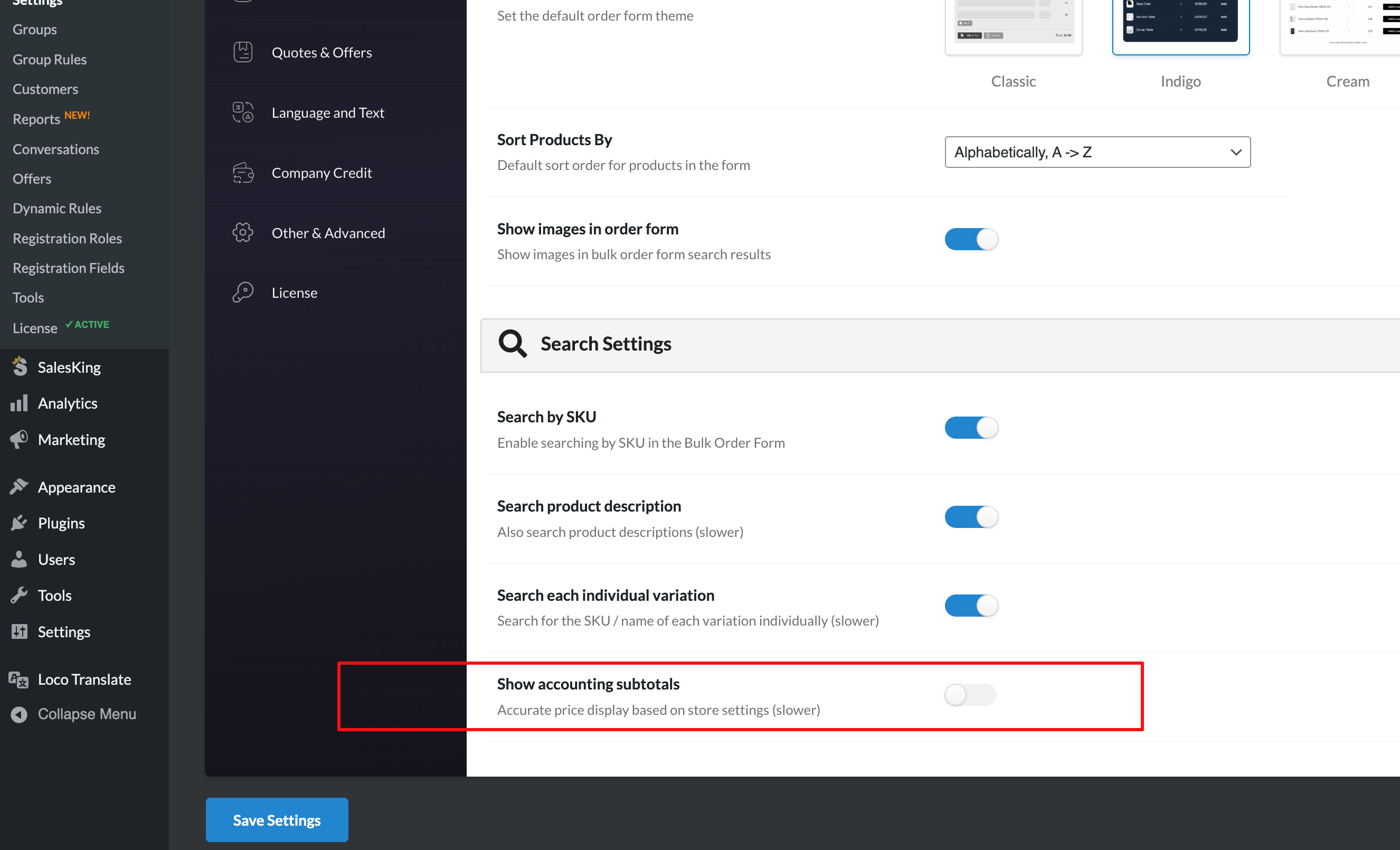This screenshot has height=850, width=1400.
Task: Click the Show accounting subtotals label
Action: click(588, 684)
